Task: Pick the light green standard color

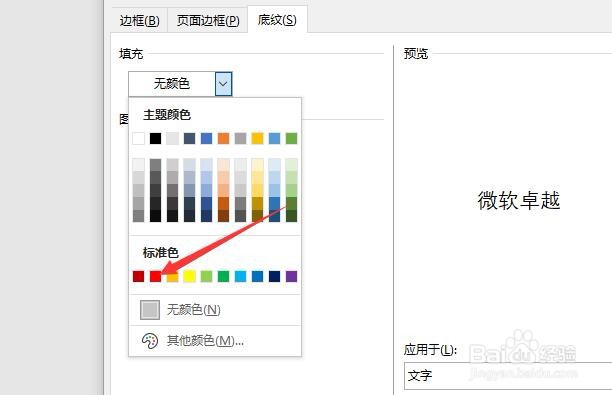Action: point(206,276)
